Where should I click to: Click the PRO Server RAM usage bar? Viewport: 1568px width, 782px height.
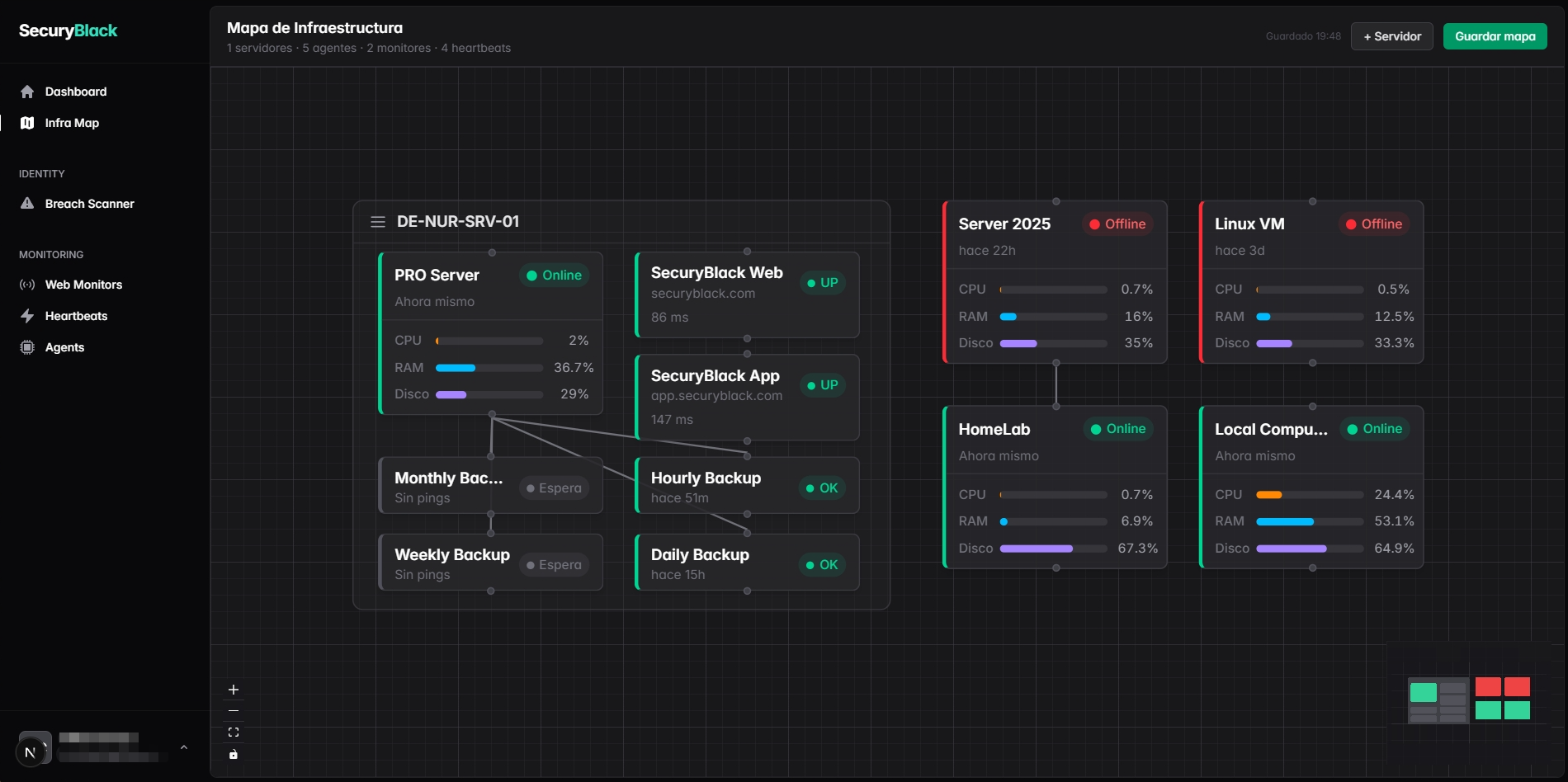489,368
